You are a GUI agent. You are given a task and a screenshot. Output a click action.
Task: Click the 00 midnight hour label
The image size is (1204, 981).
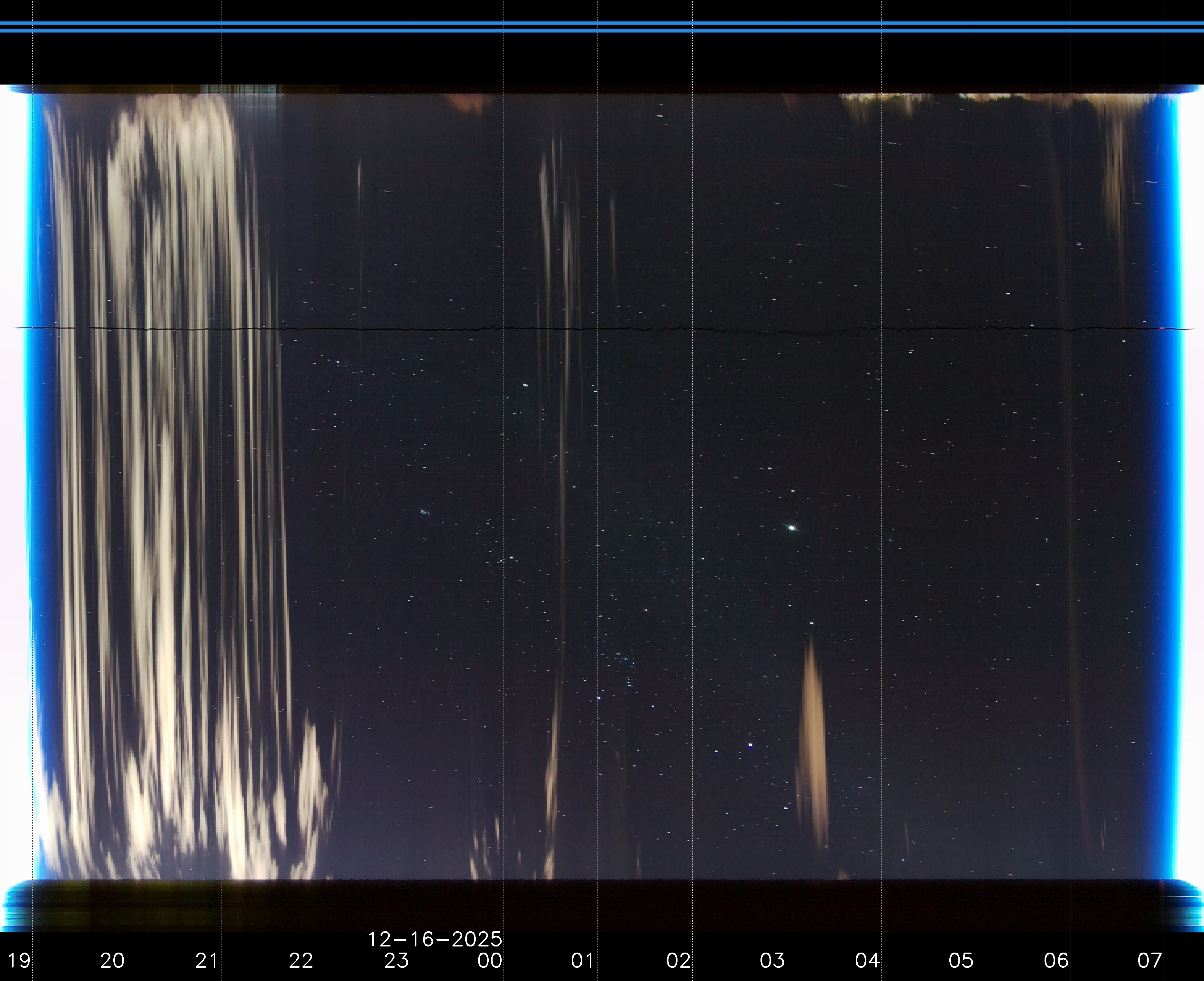pyautogui.click(x=490, y=960)
